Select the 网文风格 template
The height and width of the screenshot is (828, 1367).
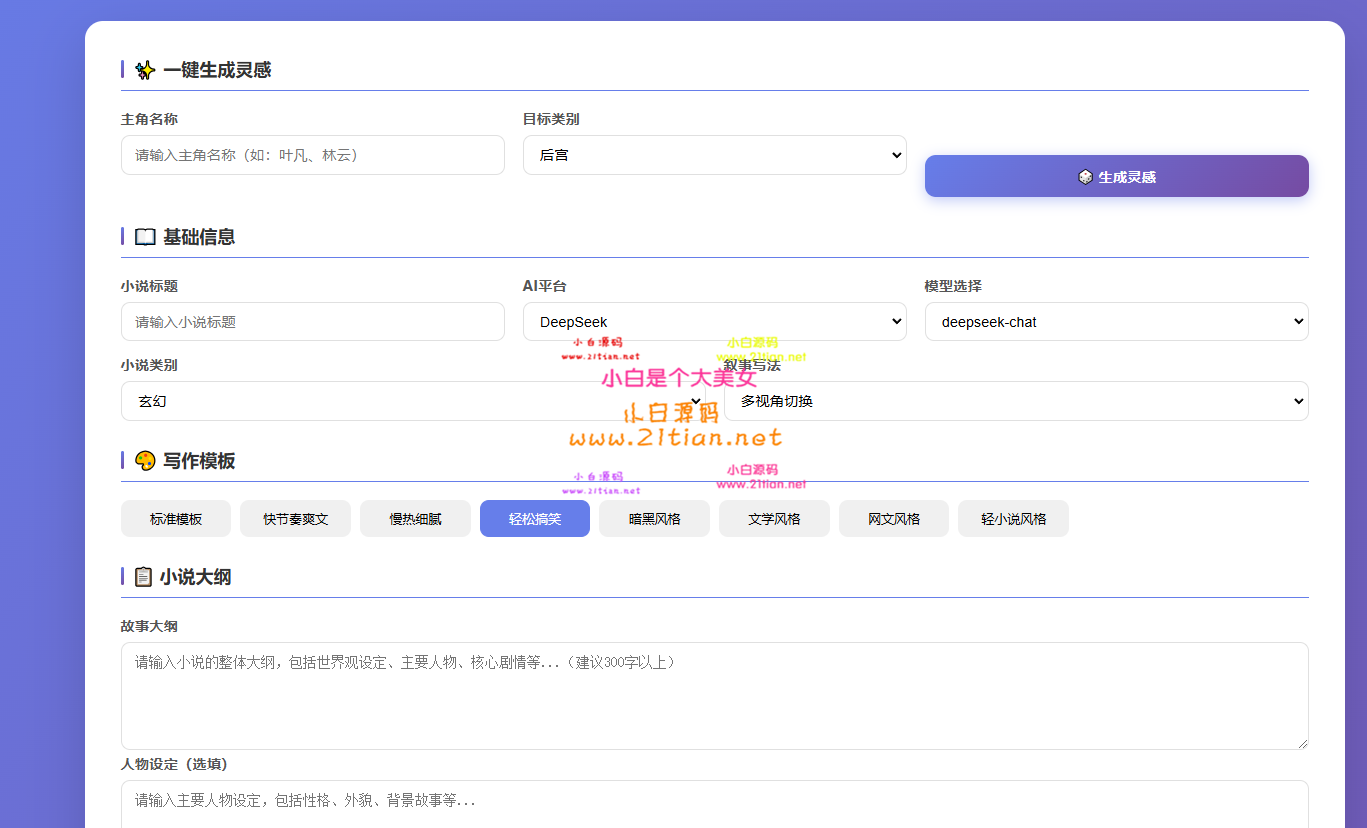point(894,519)
